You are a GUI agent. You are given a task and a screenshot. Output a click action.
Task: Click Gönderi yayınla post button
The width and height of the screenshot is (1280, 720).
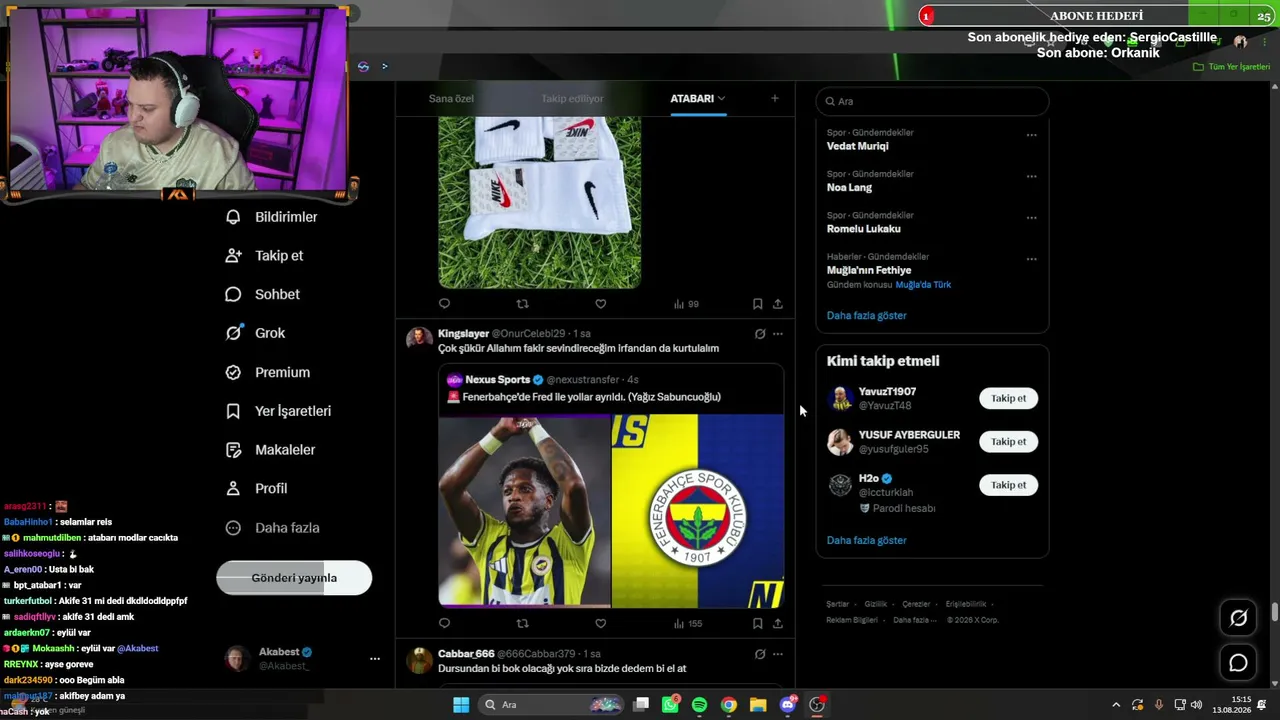(x=294, y=578)
